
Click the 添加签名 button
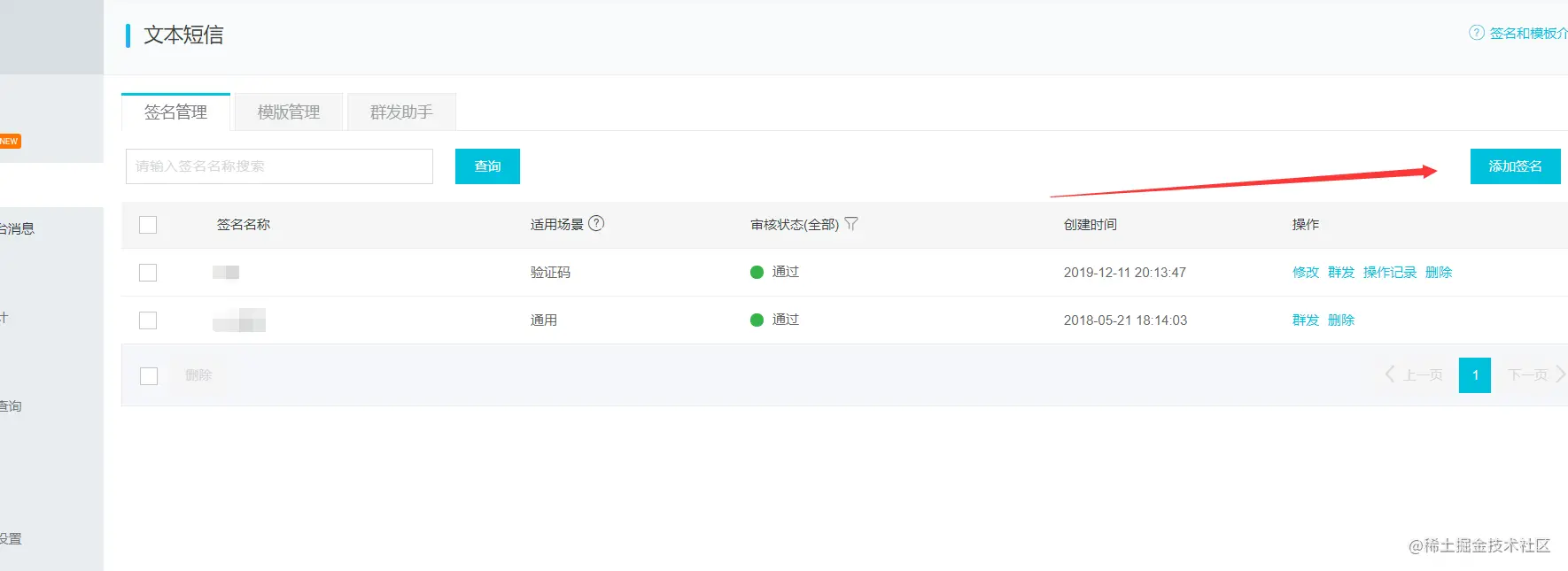[x=1515, y=166]
